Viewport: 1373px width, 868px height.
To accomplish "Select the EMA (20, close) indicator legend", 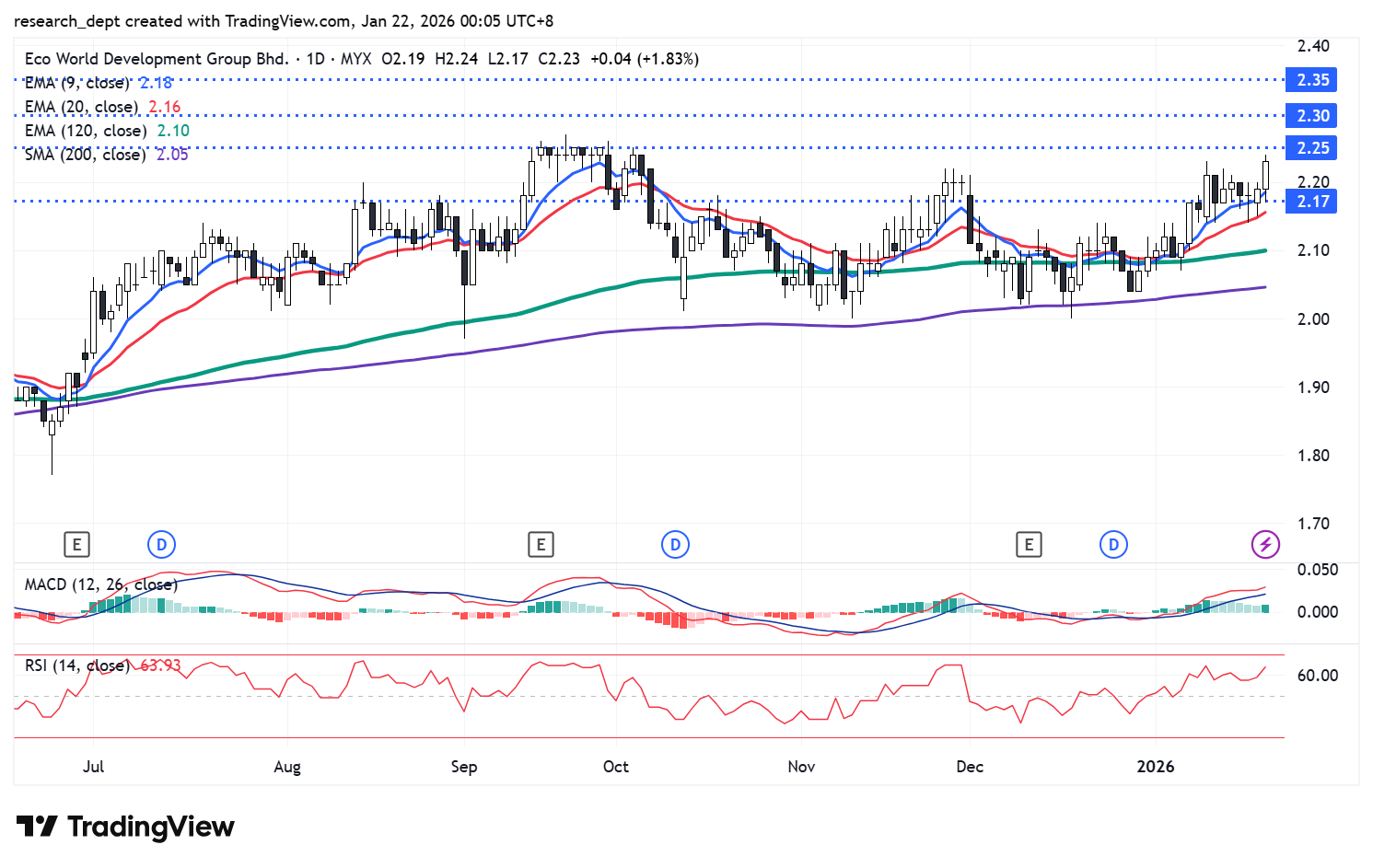I will pos(81,107).
